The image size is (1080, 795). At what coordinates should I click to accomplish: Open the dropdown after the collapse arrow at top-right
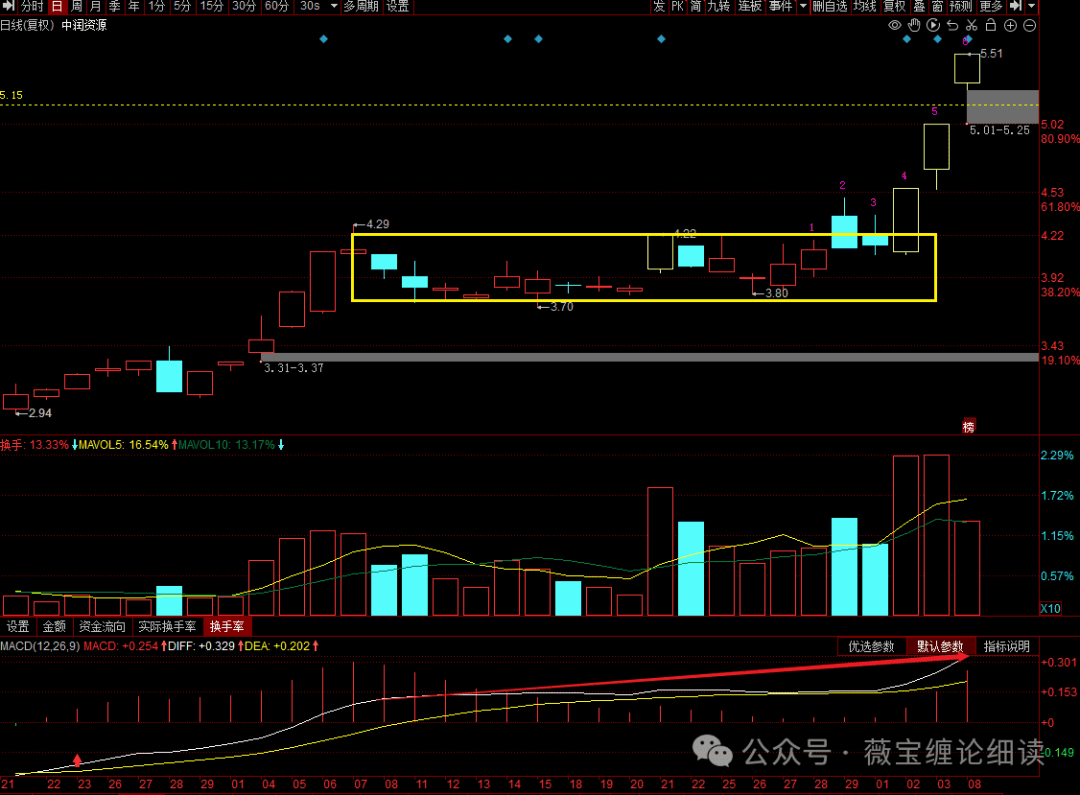(1031, 6)
